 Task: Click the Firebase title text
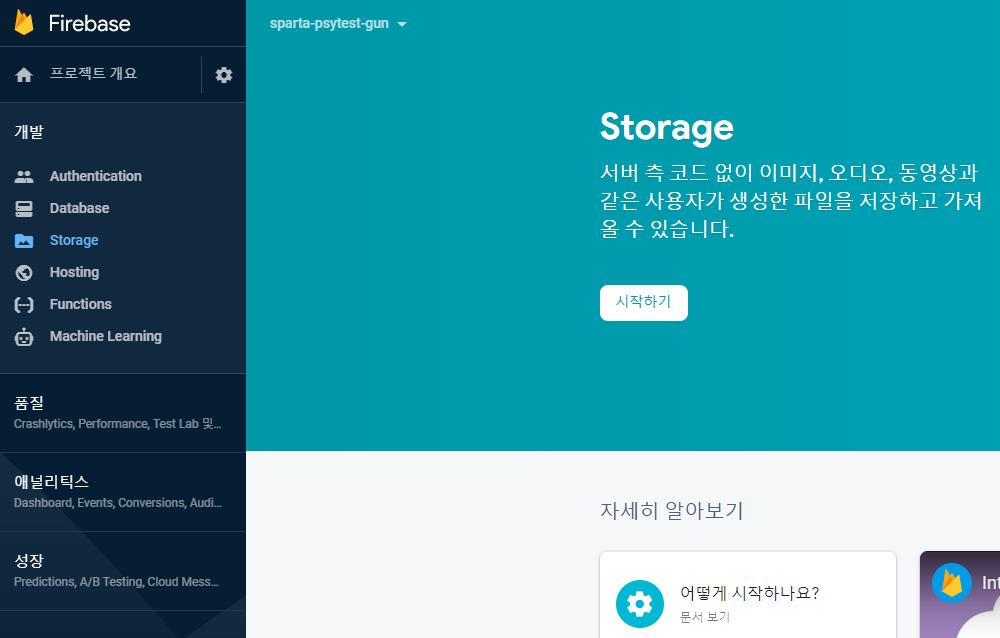89,24
